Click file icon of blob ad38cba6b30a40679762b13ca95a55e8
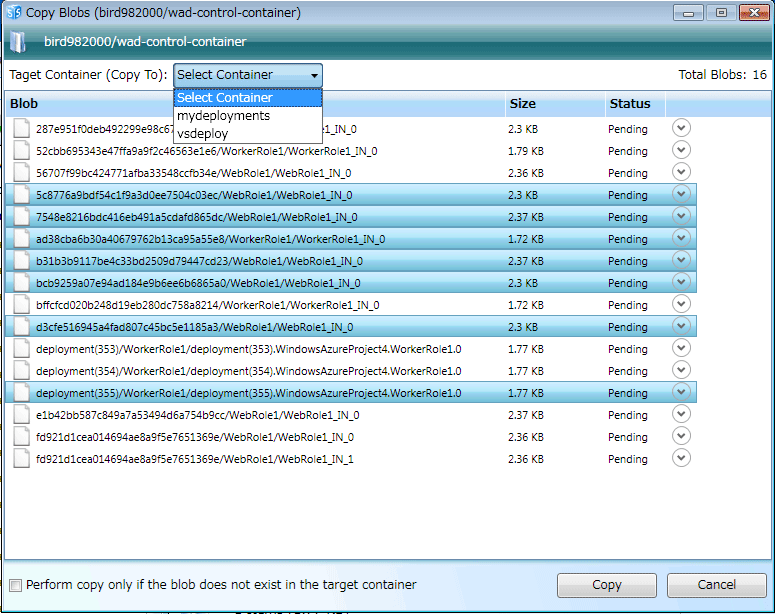This screenshot has width=775, height=614. (21, 238)
